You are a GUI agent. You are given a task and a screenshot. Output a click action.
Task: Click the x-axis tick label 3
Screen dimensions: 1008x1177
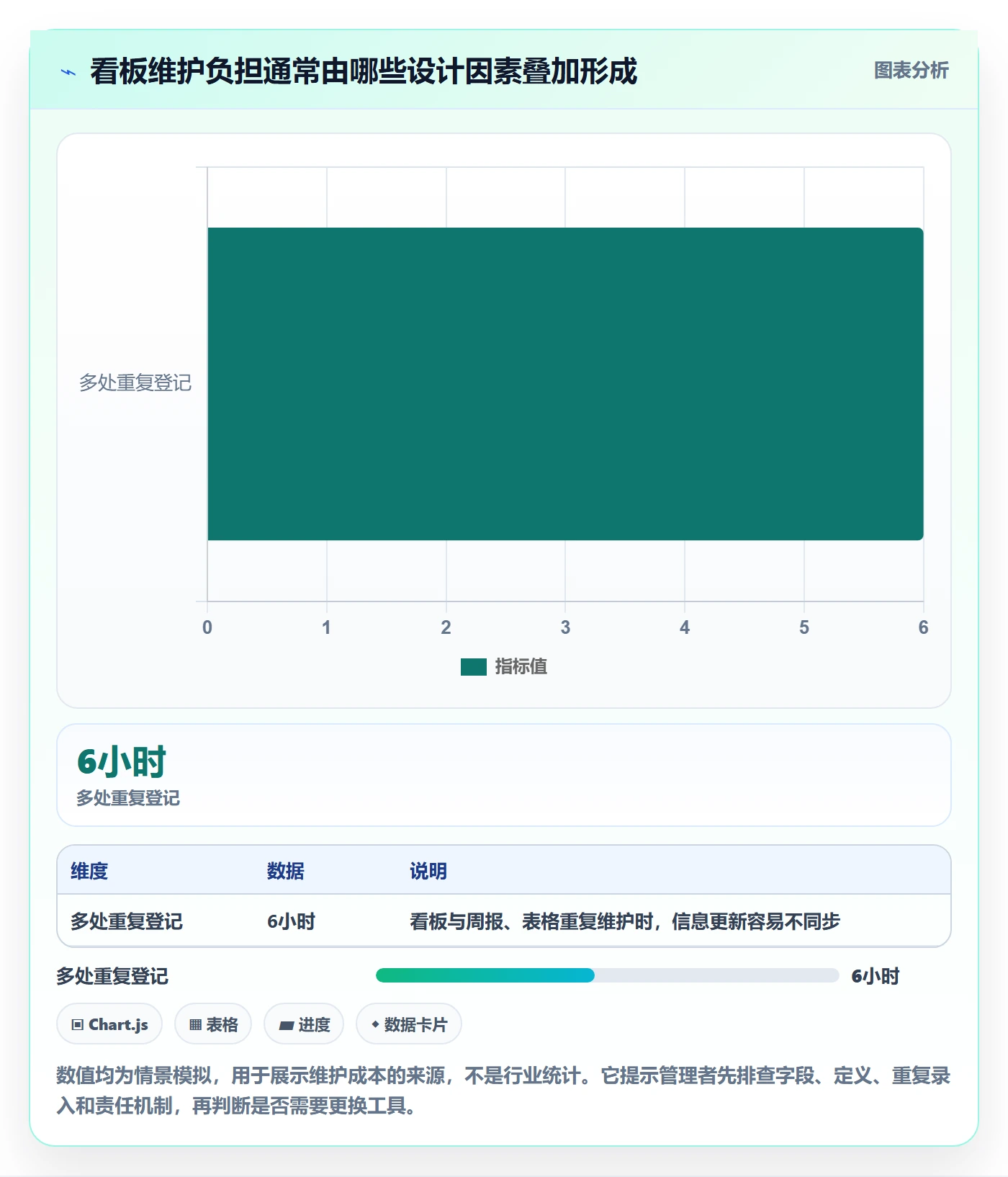pyautogui.click(x=565, y=627)
